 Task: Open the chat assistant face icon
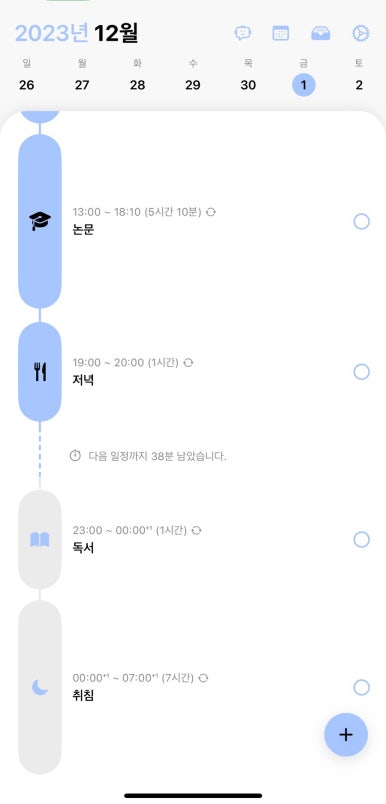click(242, 33)
